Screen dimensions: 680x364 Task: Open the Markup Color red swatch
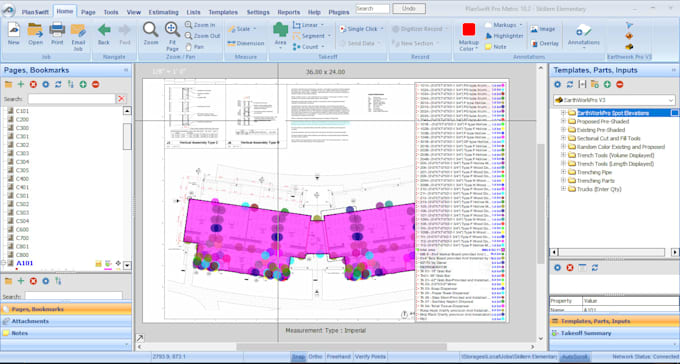(468, 30)
